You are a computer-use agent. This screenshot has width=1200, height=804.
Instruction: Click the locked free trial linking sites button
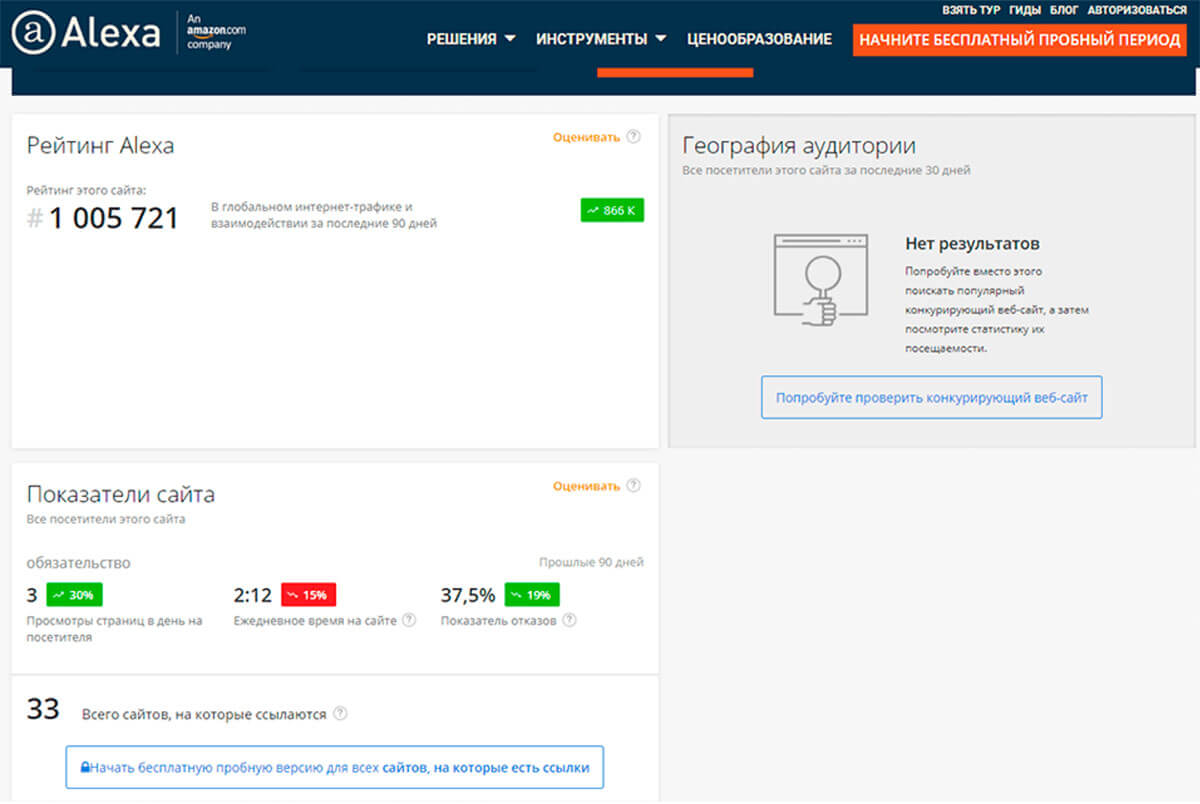335,767
